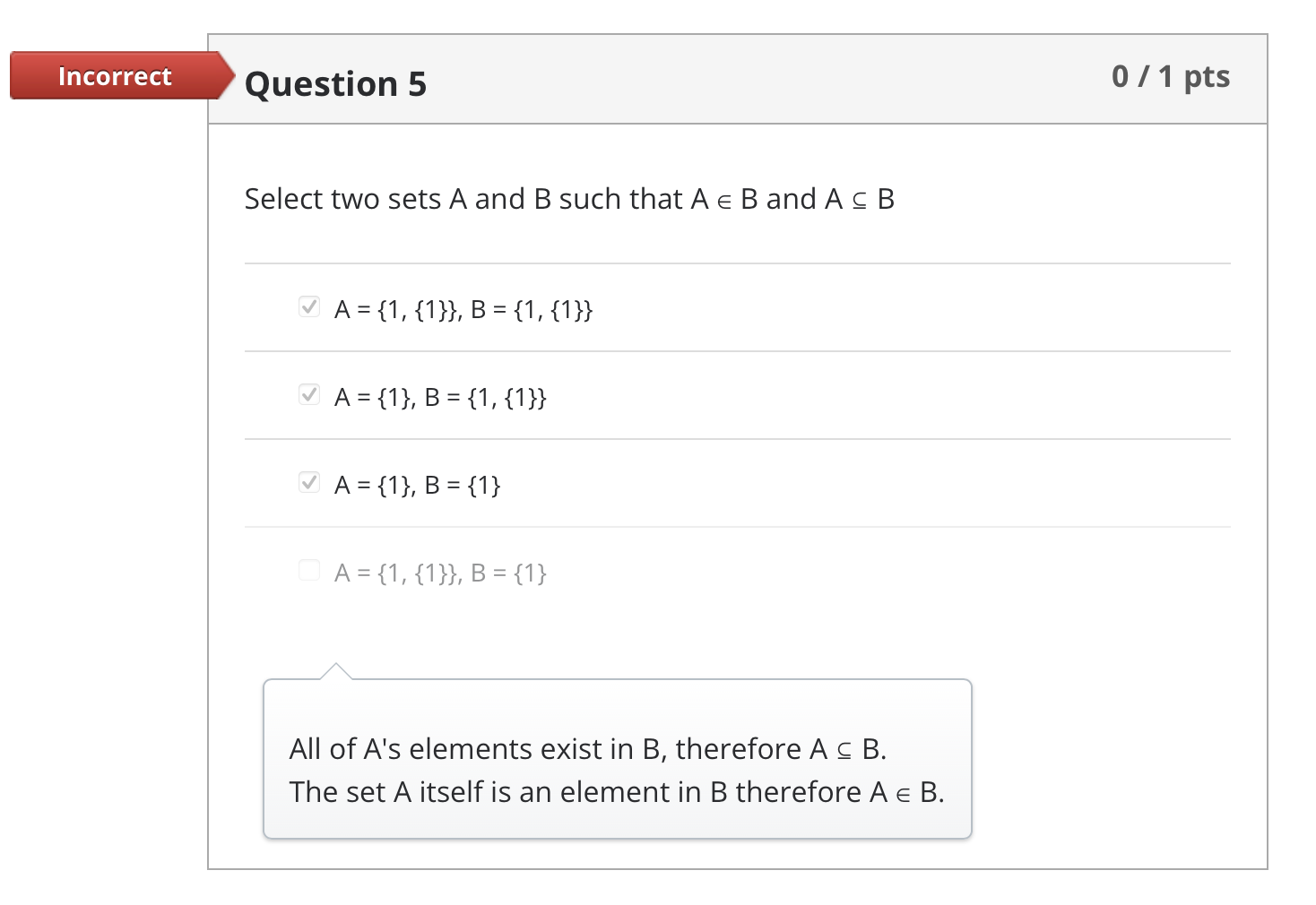Select answer text A = {1, {1}}, B = {1, {1}}
The height and width of the screenshot is (905, 1316).
pyautogui.click(x=464, y=309)
